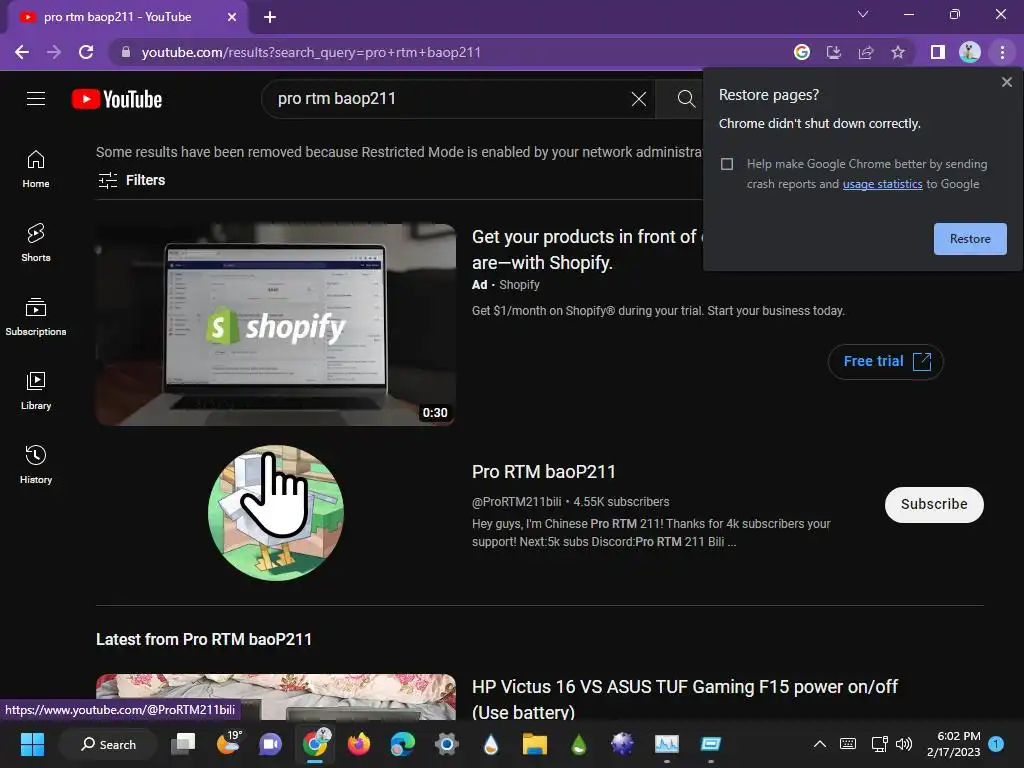Click the @ProRTM211bili channel handle
The width and height of the screenshot is (1024, 768).
click(517, 502)
